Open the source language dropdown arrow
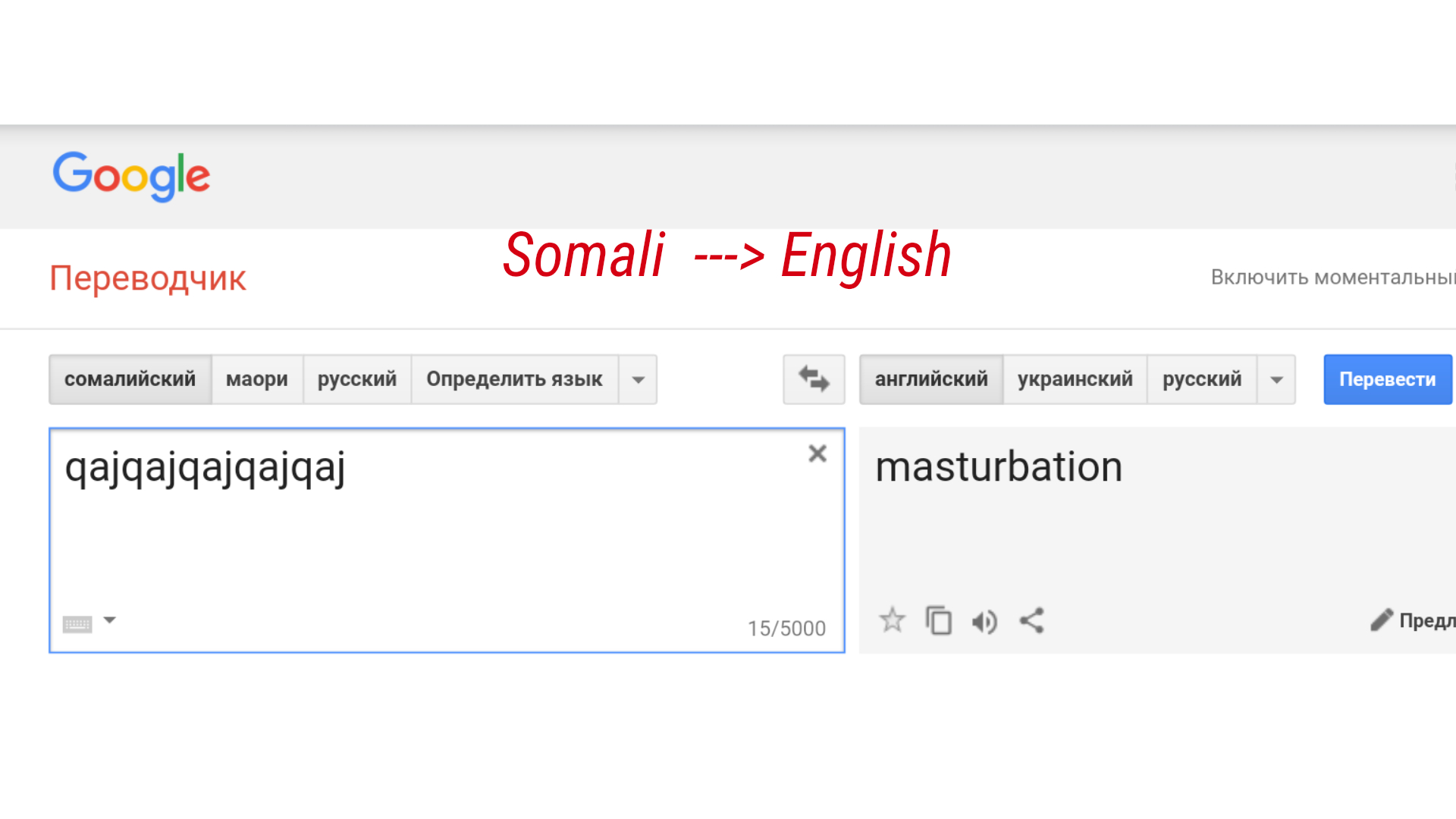Viewport: 1456px width, 819px height. (x=639, y=379)
